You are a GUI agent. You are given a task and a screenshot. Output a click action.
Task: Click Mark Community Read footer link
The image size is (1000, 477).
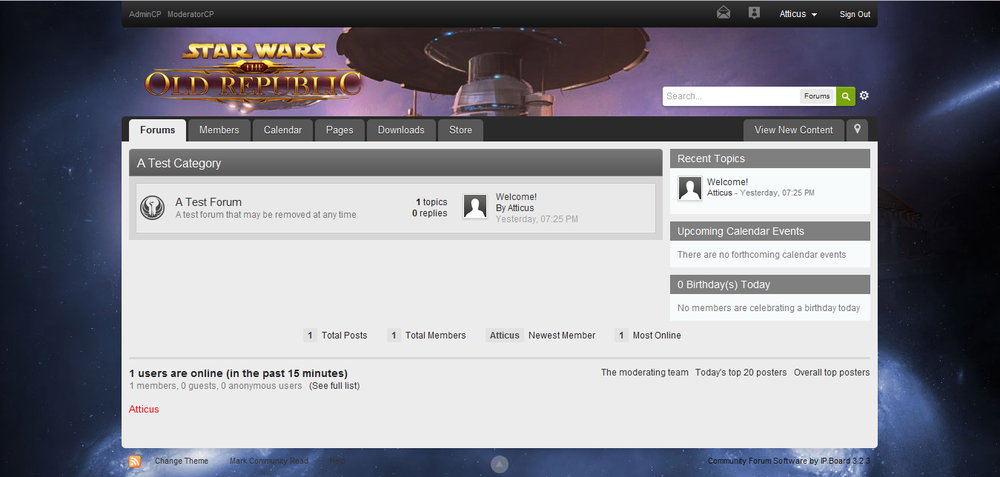point(268,461)
